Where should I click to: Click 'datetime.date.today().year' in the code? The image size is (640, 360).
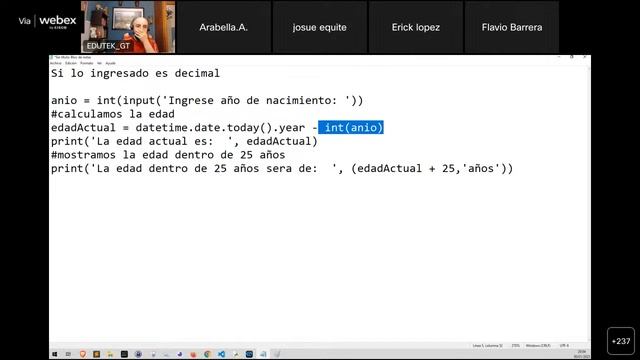pos(220,127)
